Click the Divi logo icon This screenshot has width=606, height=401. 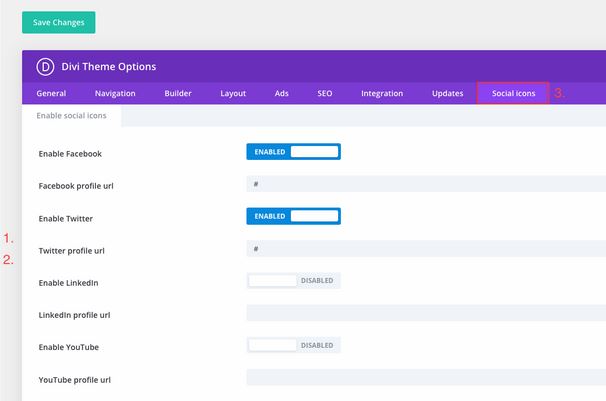click(45, 67)
